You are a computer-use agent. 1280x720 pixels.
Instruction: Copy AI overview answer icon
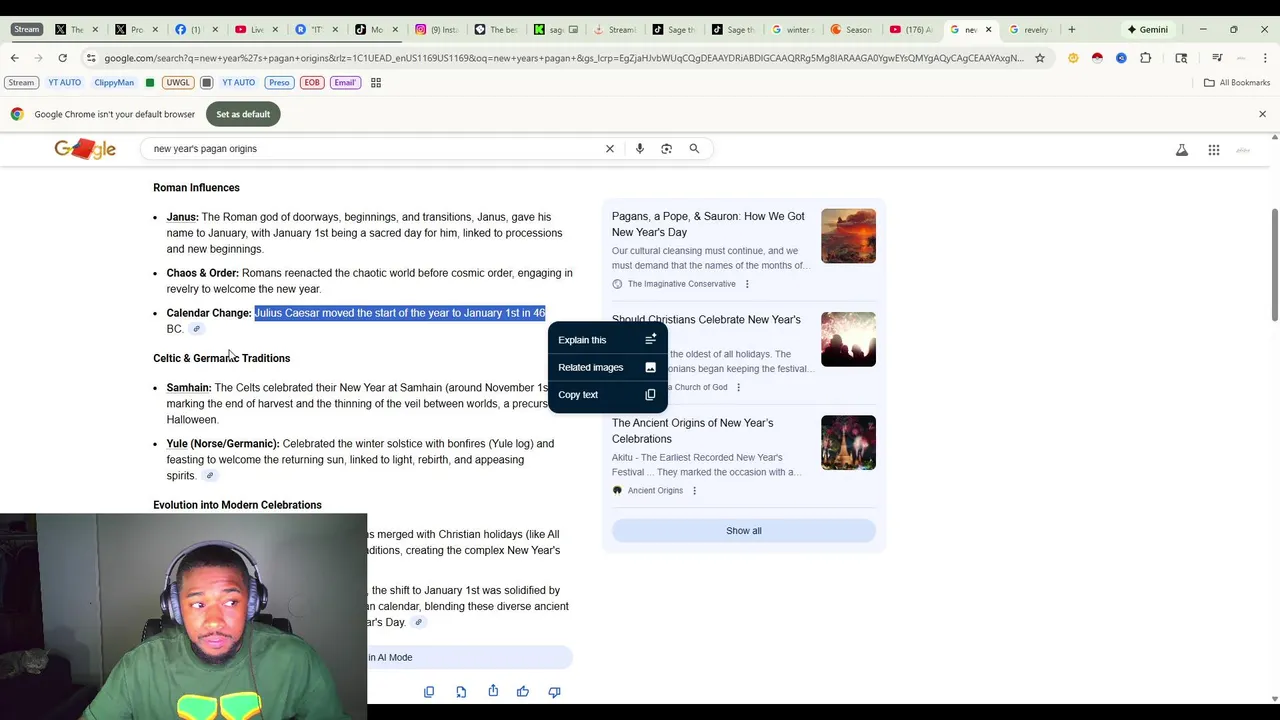pyautogui.click(x=429, y=692)
